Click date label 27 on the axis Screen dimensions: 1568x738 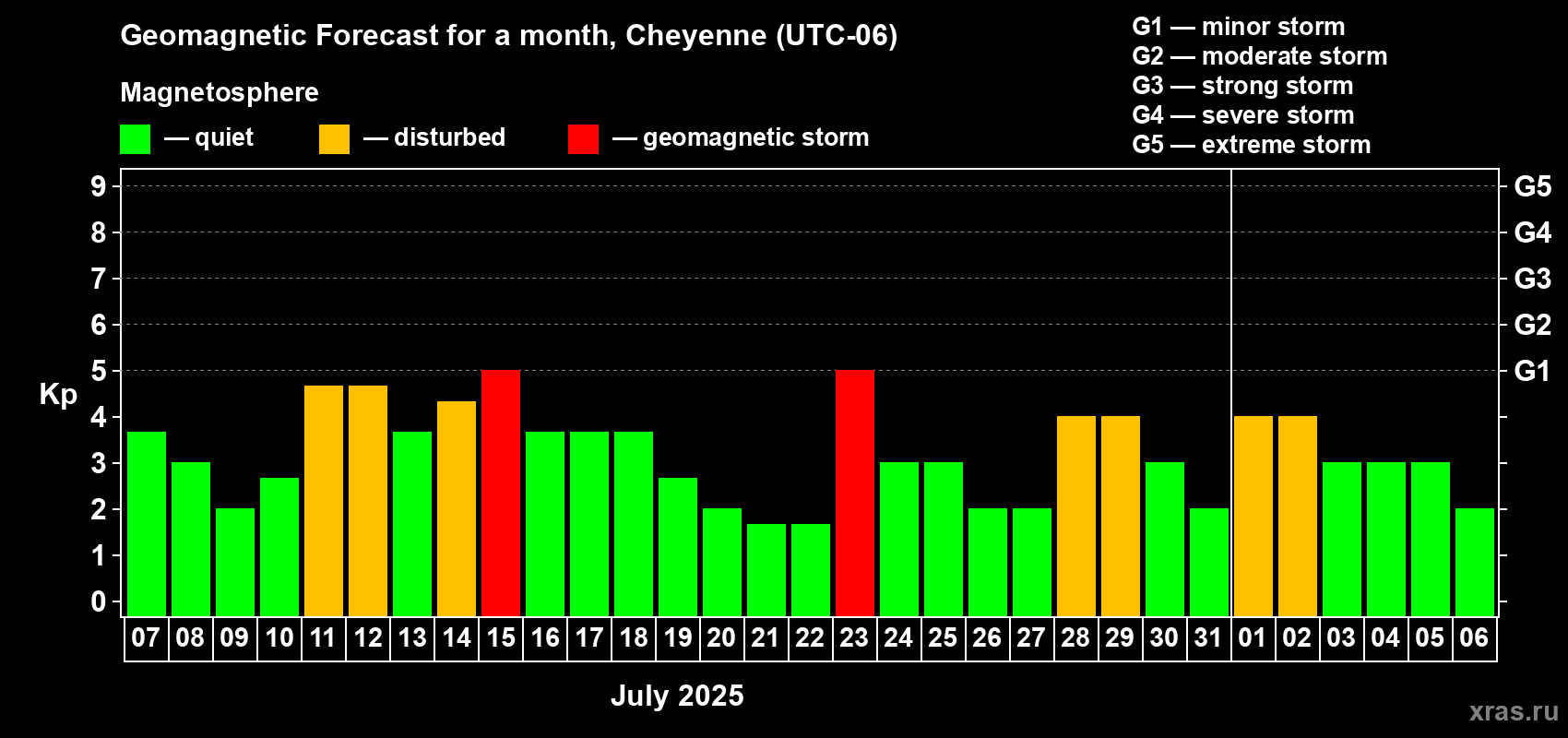click(1031, 637)
